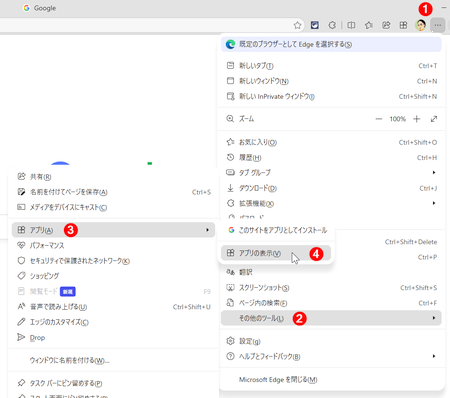Choose Microsoft Edge を閉じる
This screenshot has height=398, width=450.
[331, 380]
